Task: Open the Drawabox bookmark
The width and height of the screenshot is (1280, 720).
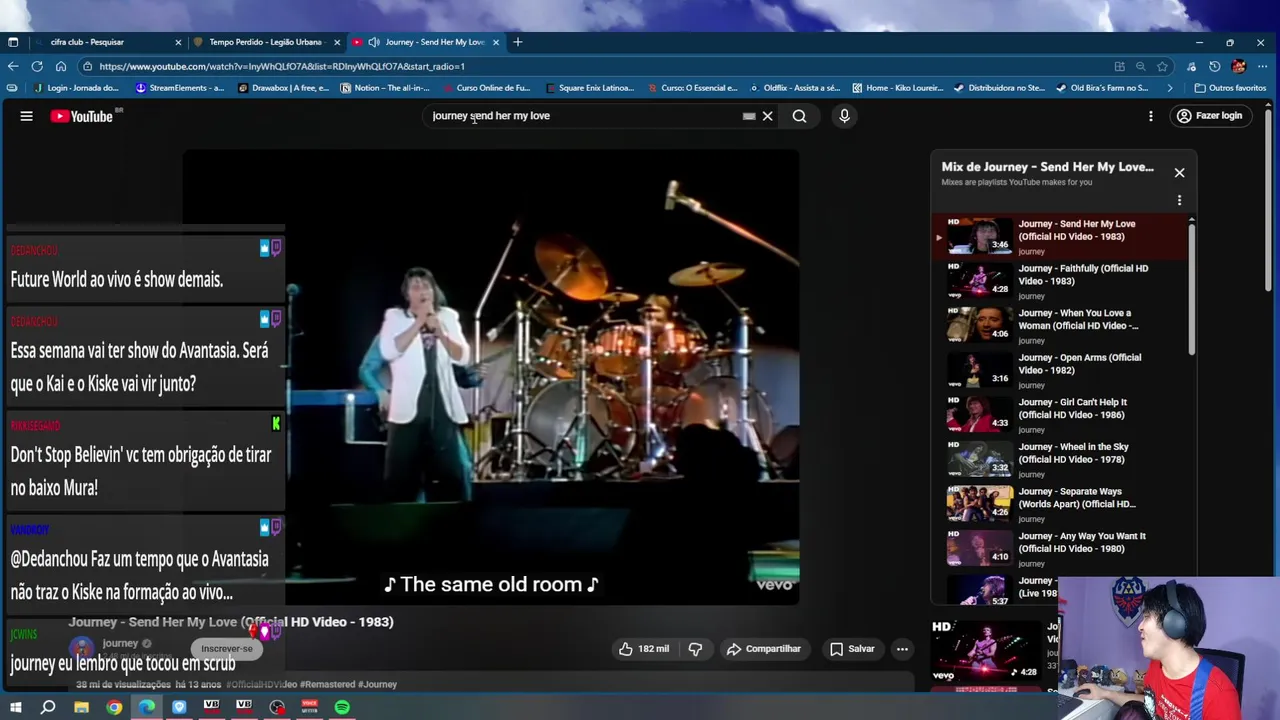Action: click(x=284, y=88)
